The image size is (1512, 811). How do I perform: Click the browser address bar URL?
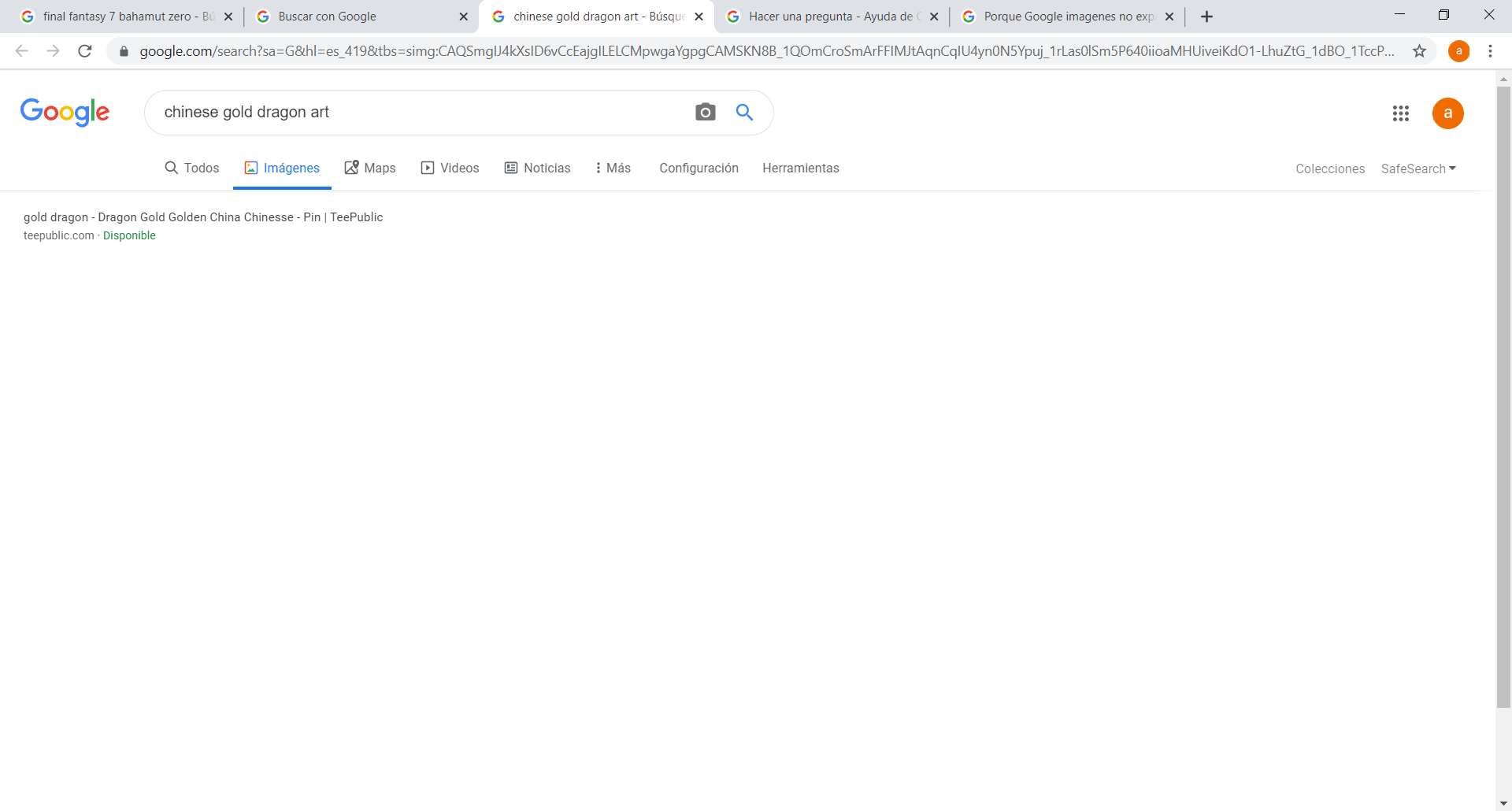(766, 51)
